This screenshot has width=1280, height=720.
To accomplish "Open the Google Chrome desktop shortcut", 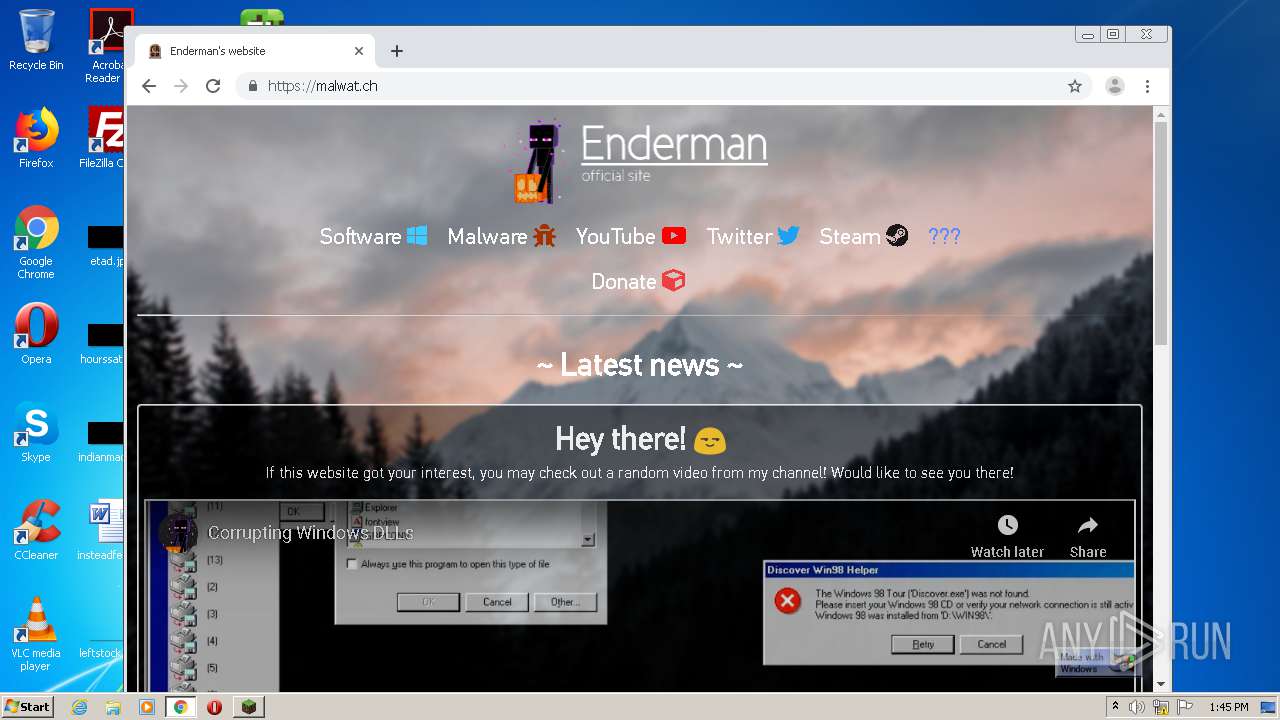I will [x=36, y=242].
